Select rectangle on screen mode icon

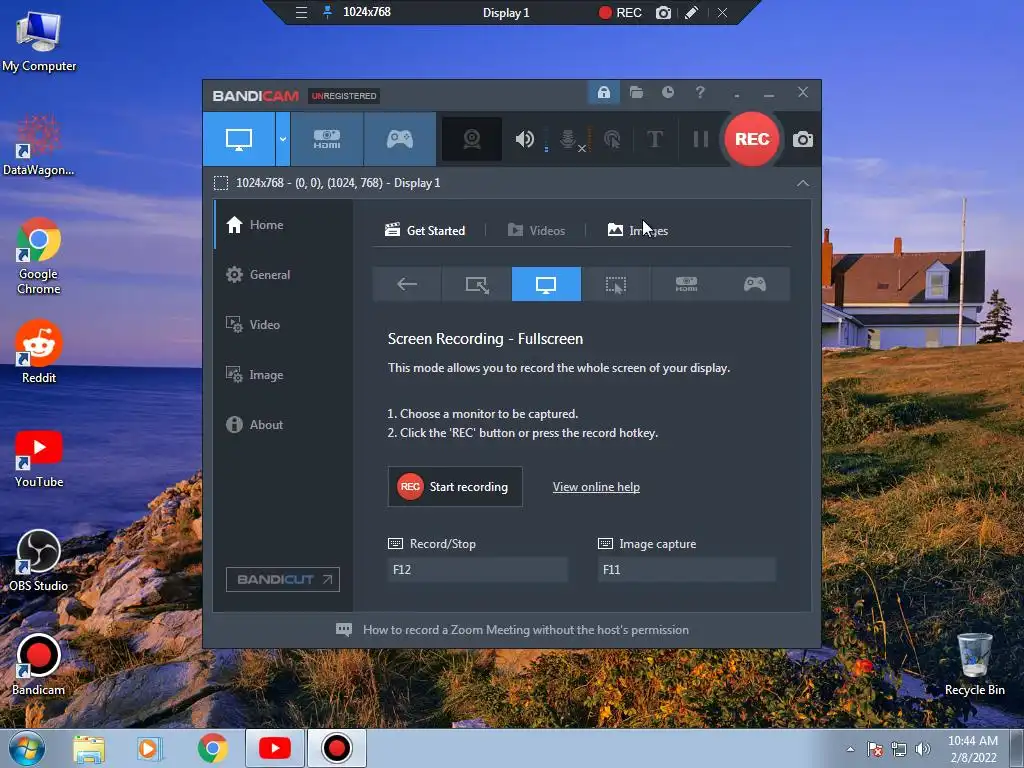(x=477, y=284)
